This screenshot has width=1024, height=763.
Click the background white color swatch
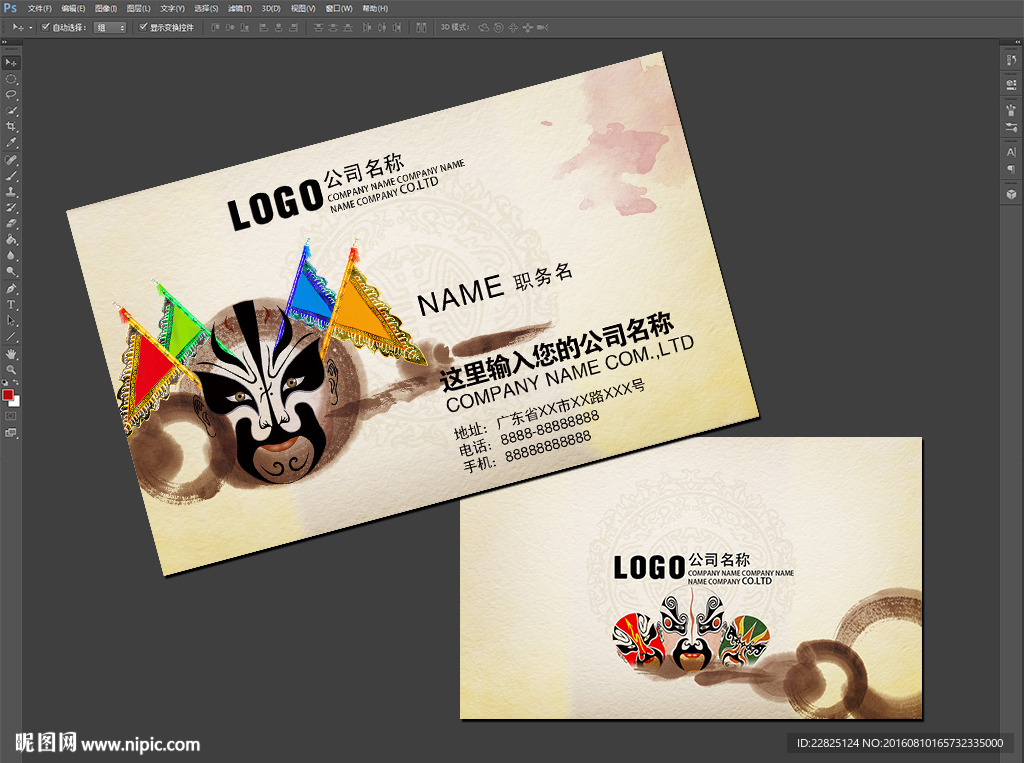click(x=16, y=402)
